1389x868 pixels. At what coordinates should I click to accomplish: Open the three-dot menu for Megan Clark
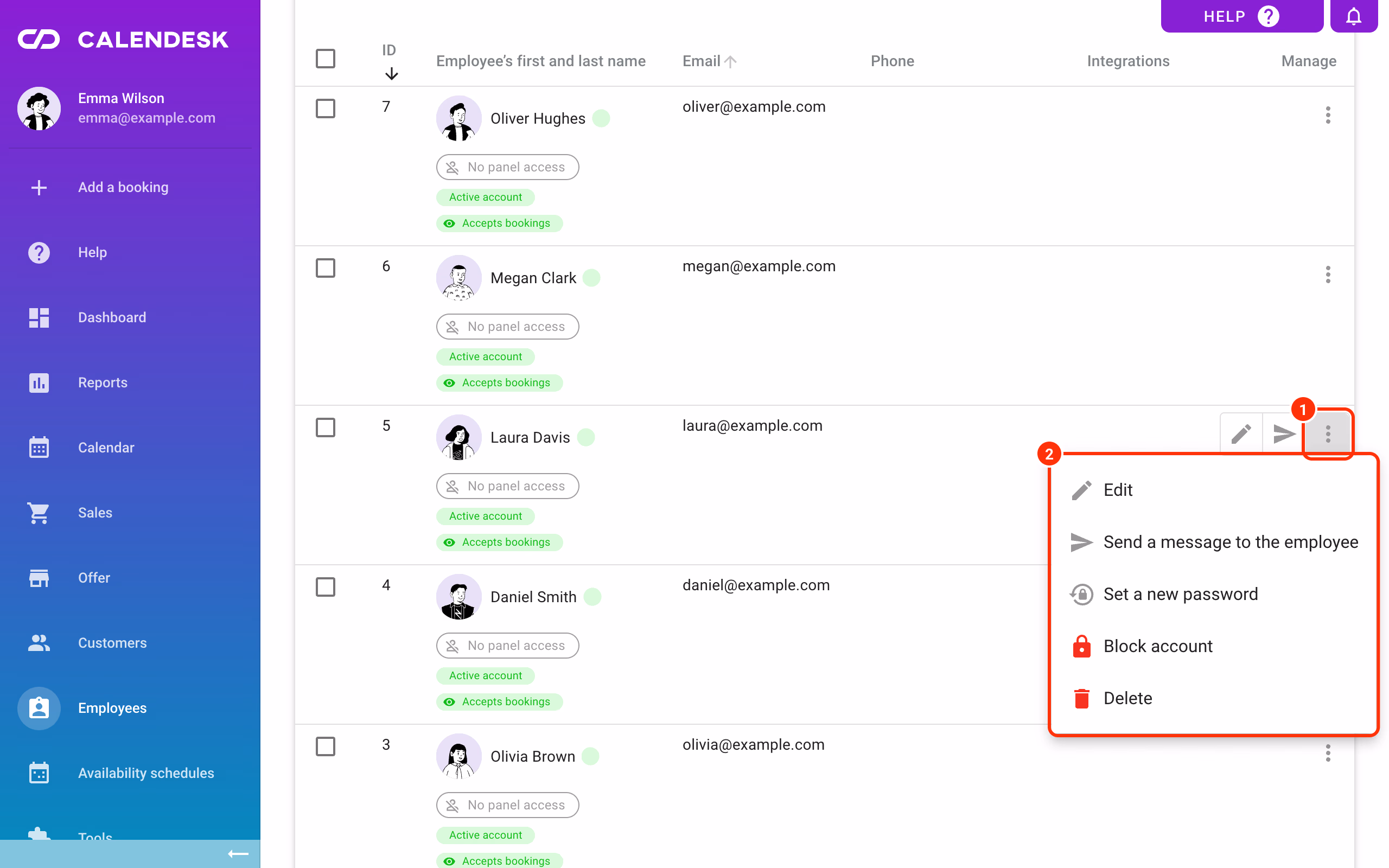[x=1328, y=275]
